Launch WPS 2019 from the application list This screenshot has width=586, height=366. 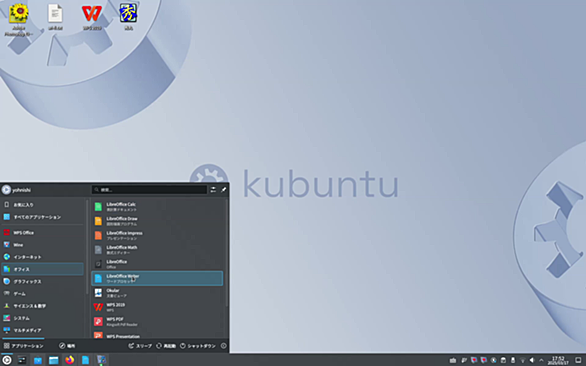(x=157, y=307)
